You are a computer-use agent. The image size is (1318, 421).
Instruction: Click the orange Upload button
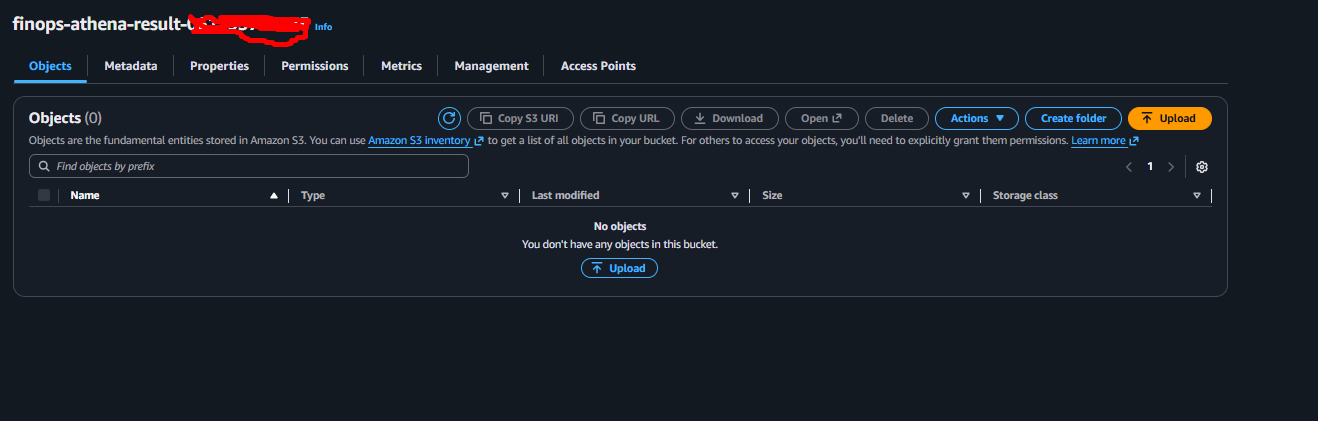tap(1169, 118)
